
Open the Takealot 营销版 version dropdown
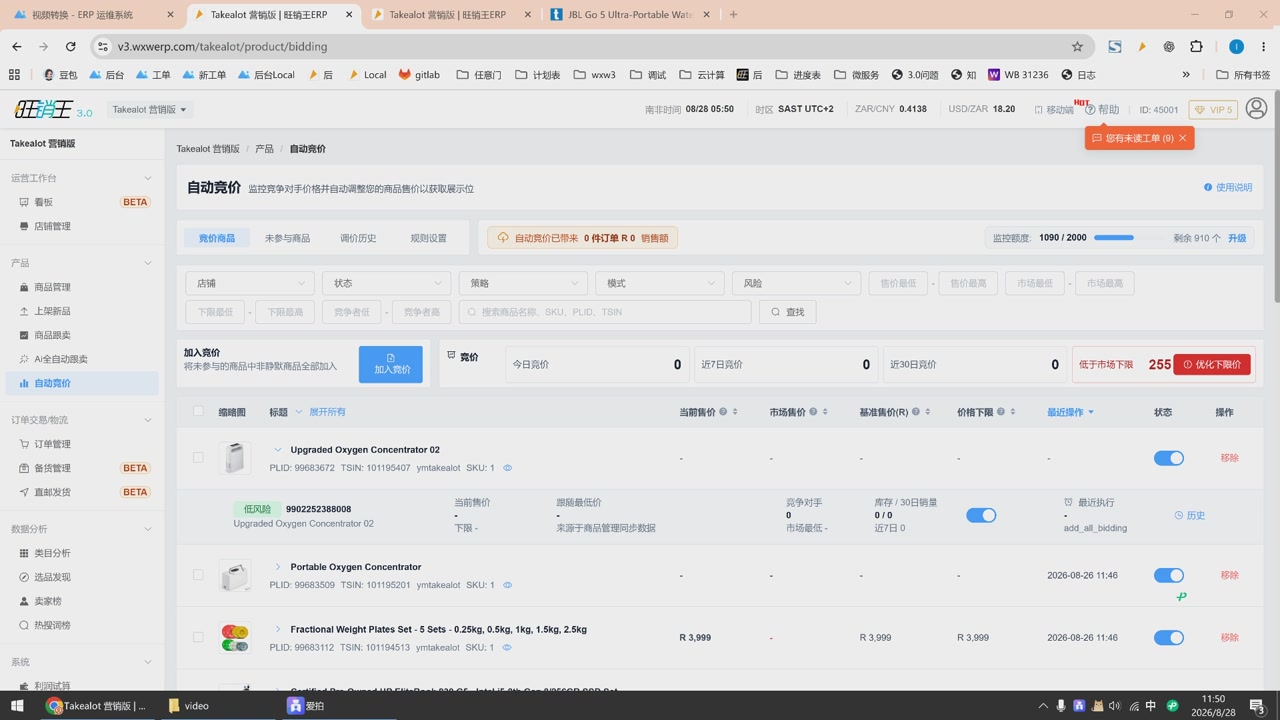click(149, 110)
